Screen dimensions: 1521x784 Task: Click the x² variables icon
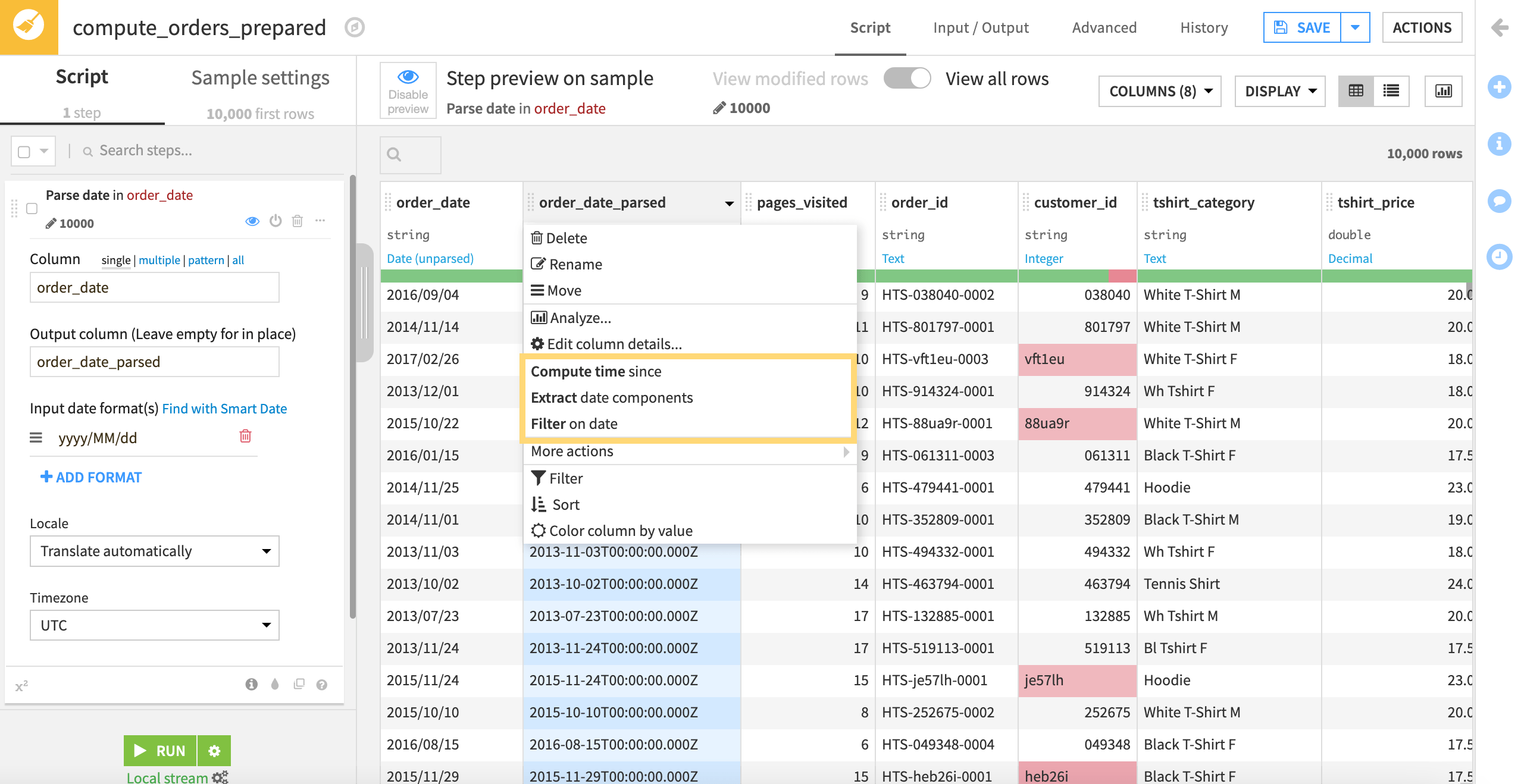click(22, 686)
